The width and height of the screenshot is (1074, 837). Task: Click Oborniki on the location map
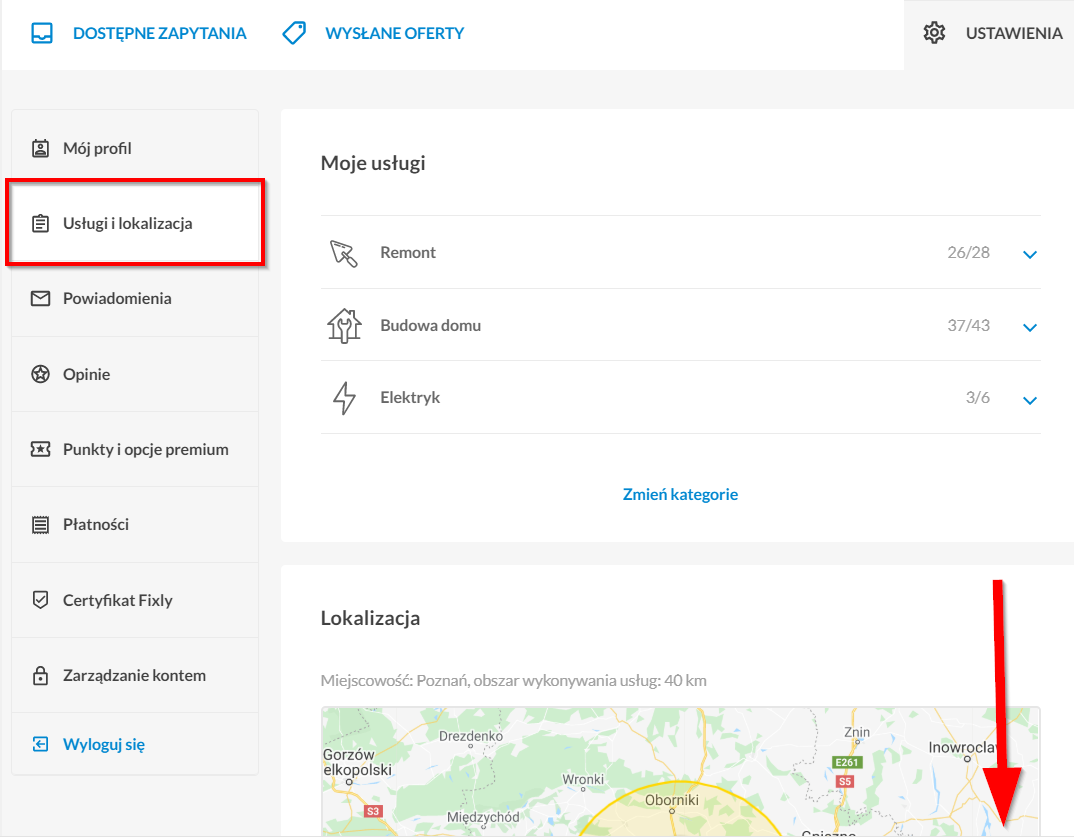click(672, 800)
